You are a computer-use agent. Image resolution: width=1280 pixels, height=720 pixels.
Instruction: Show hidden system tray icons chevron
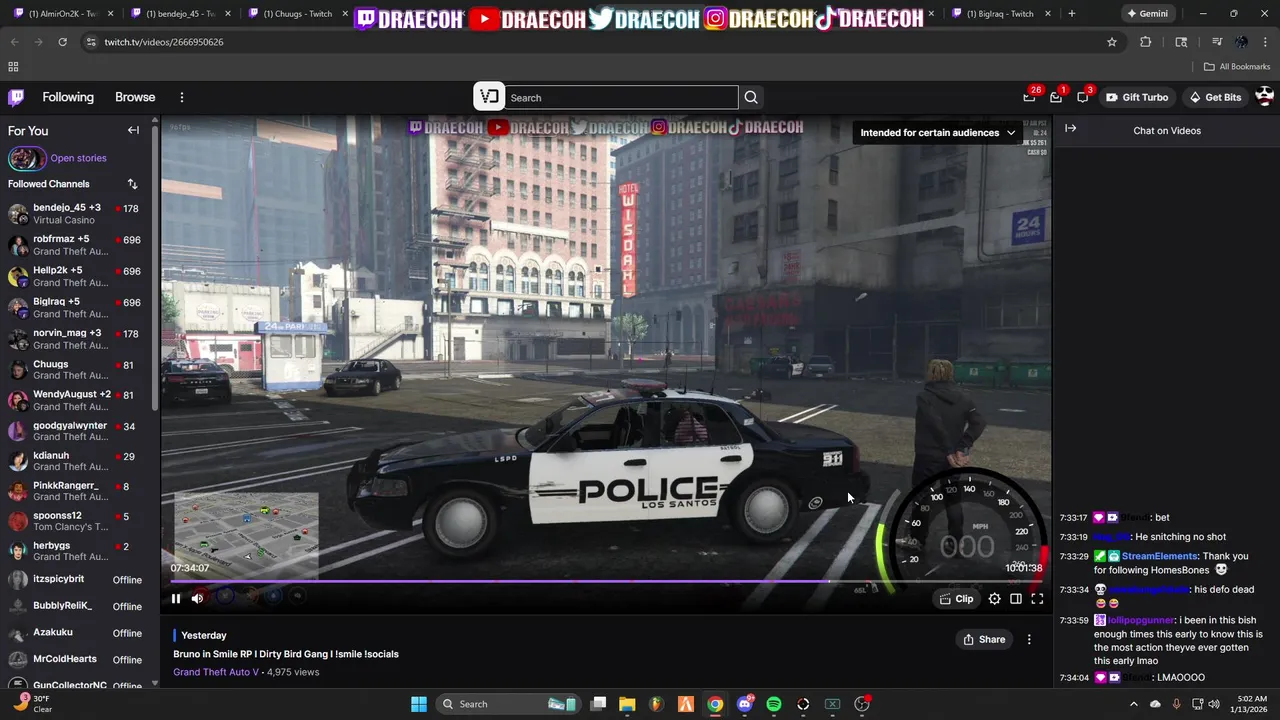click(x=1133, y=704)
